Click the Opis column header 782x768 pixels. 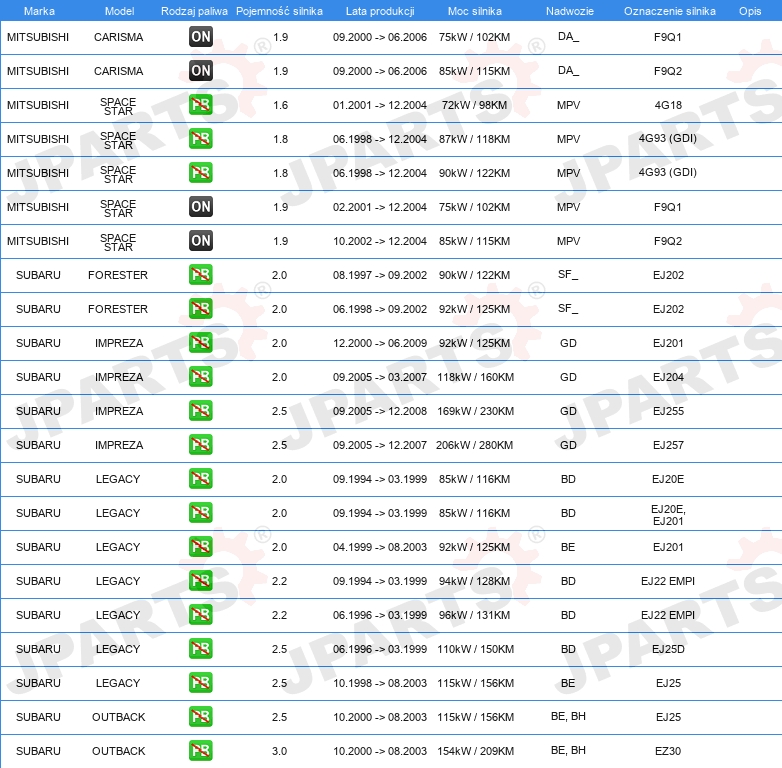750,11
